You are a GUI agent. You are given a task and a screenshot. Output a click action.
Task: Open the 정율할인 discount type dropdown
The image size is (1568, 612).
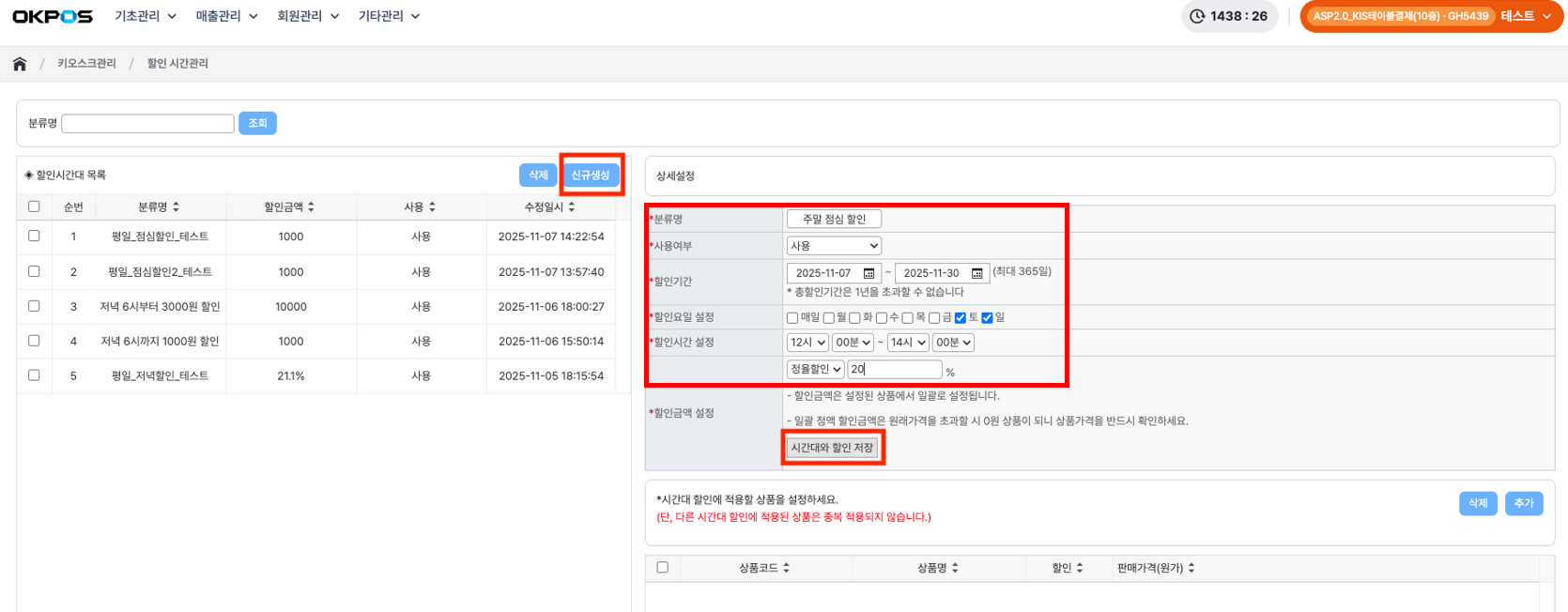815,370
